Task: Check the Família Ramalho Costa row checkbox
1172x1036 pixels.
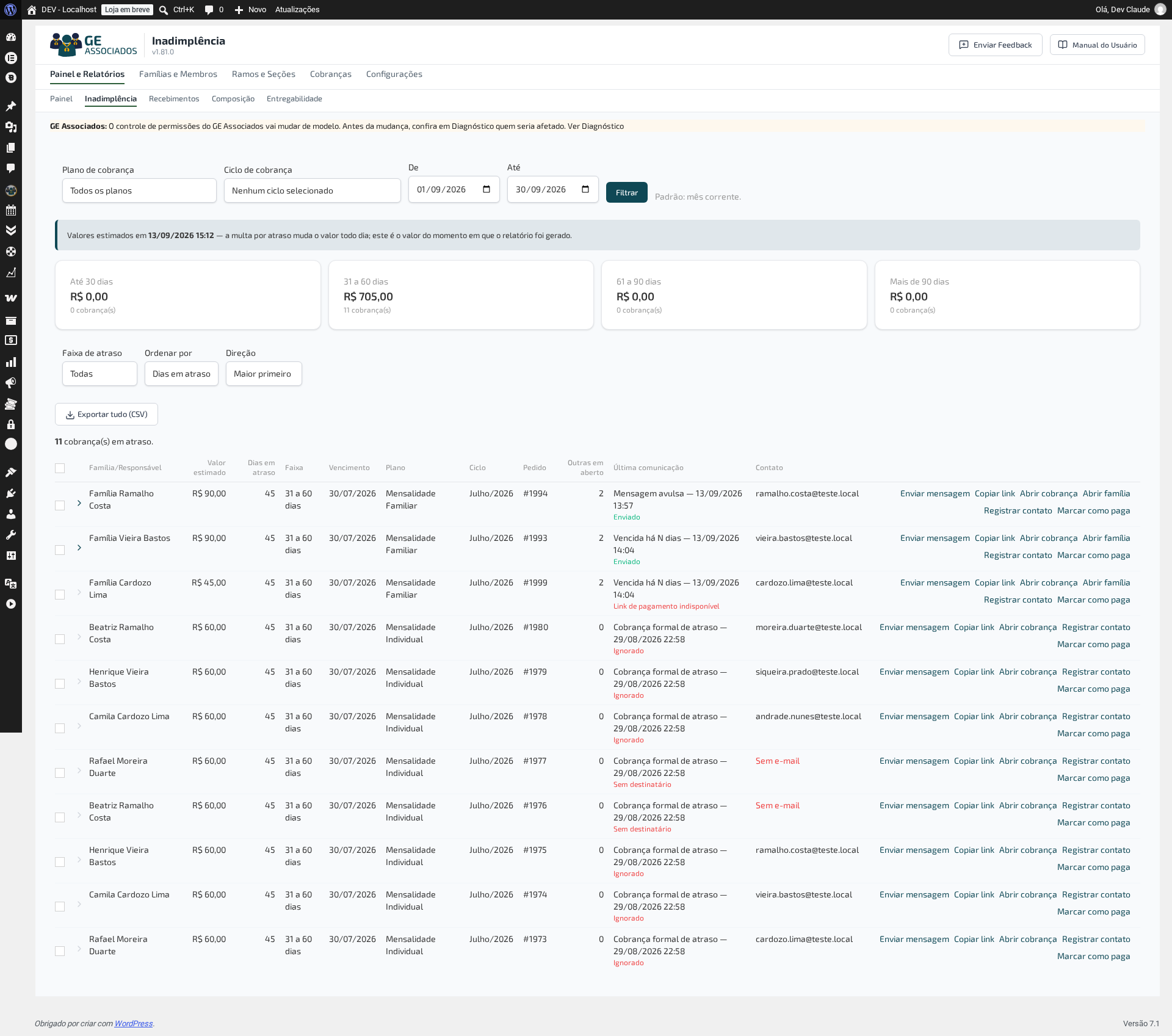Action: point(60,505)
